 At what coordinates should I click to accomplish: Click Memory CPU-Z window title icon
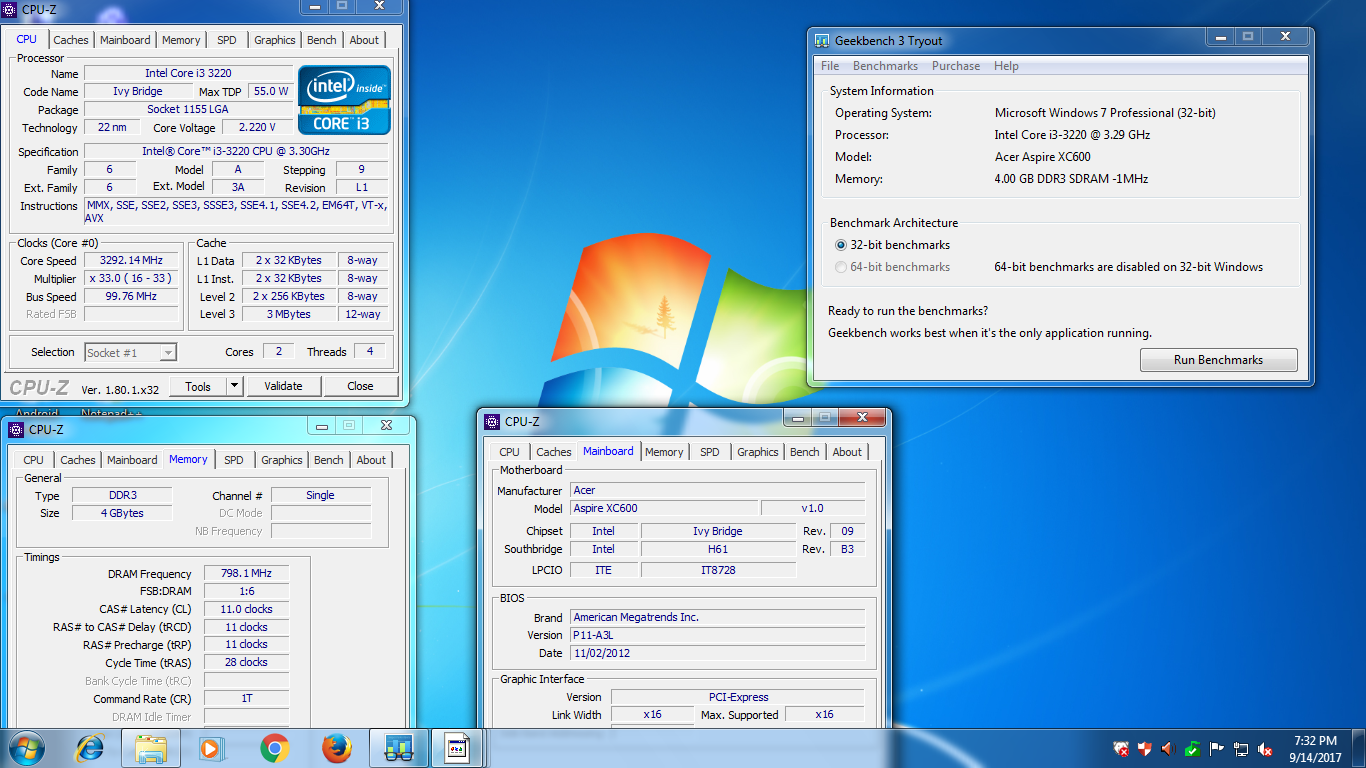[x=15, y=430]
